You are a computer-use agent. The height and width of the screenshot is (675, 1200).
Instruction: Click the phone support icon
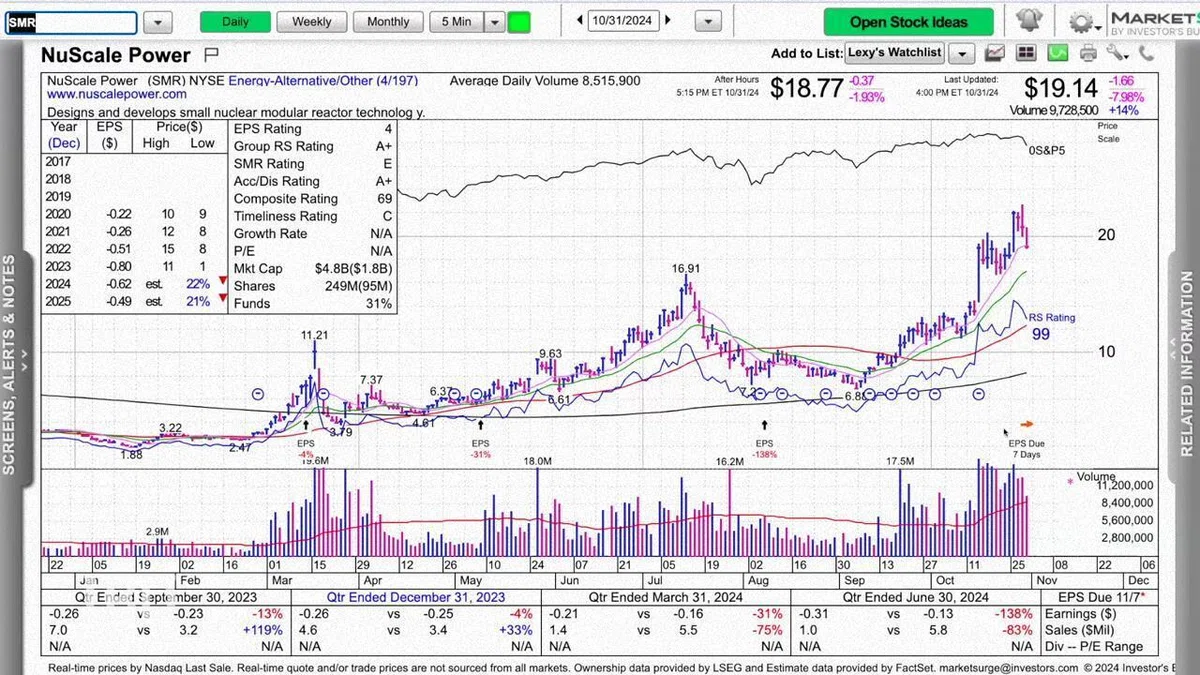point(1145,53)
